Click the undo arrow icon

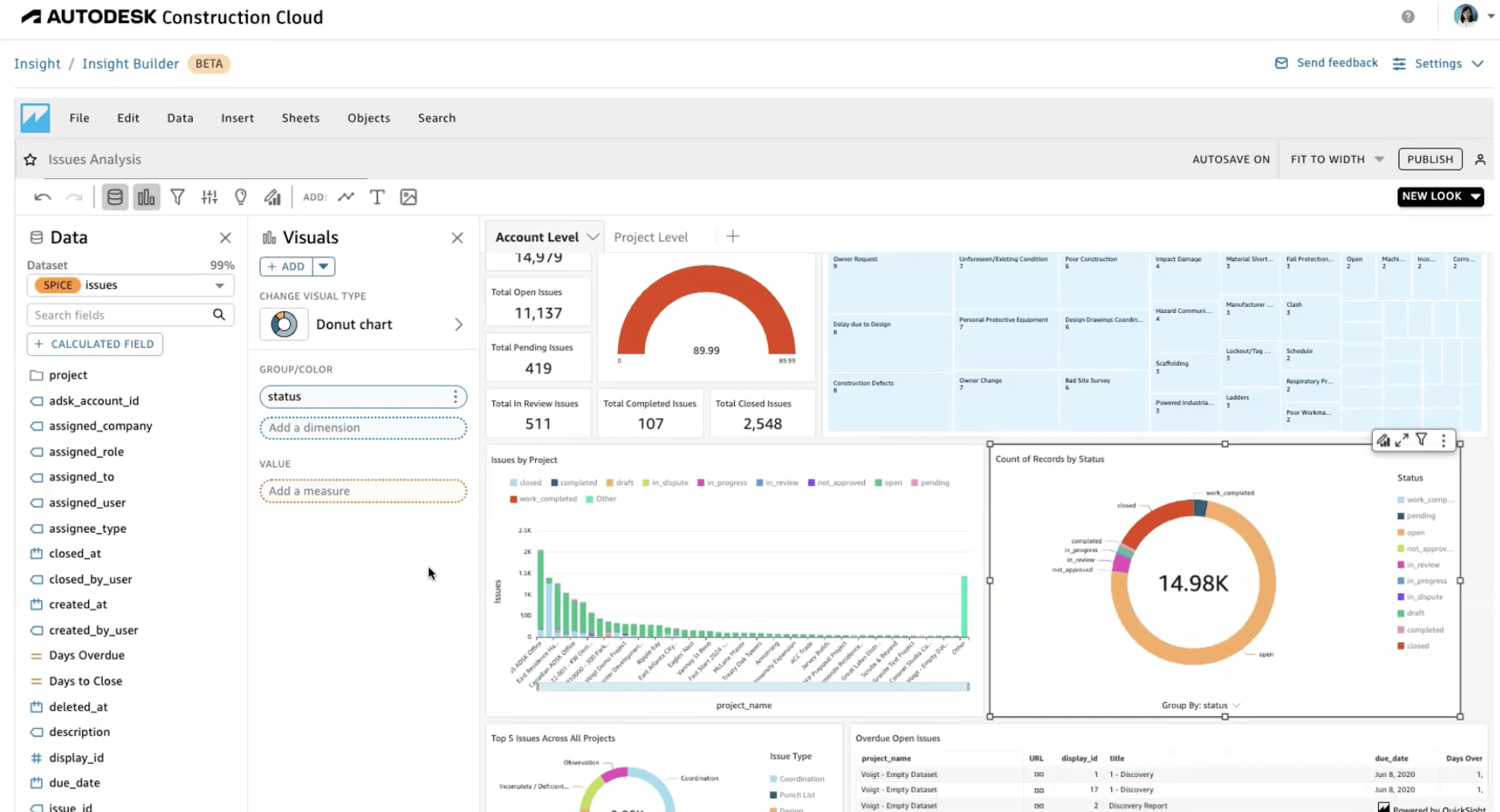click(43, 197)
